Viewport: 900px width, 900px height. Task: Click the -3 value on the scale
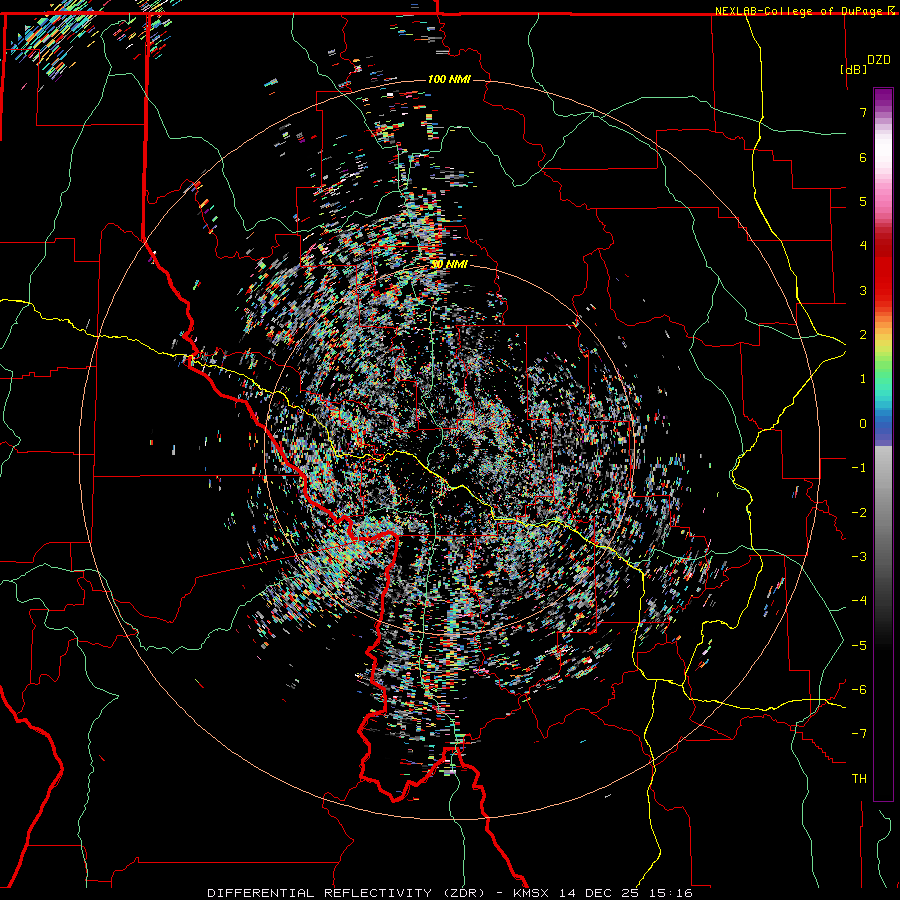859,557
